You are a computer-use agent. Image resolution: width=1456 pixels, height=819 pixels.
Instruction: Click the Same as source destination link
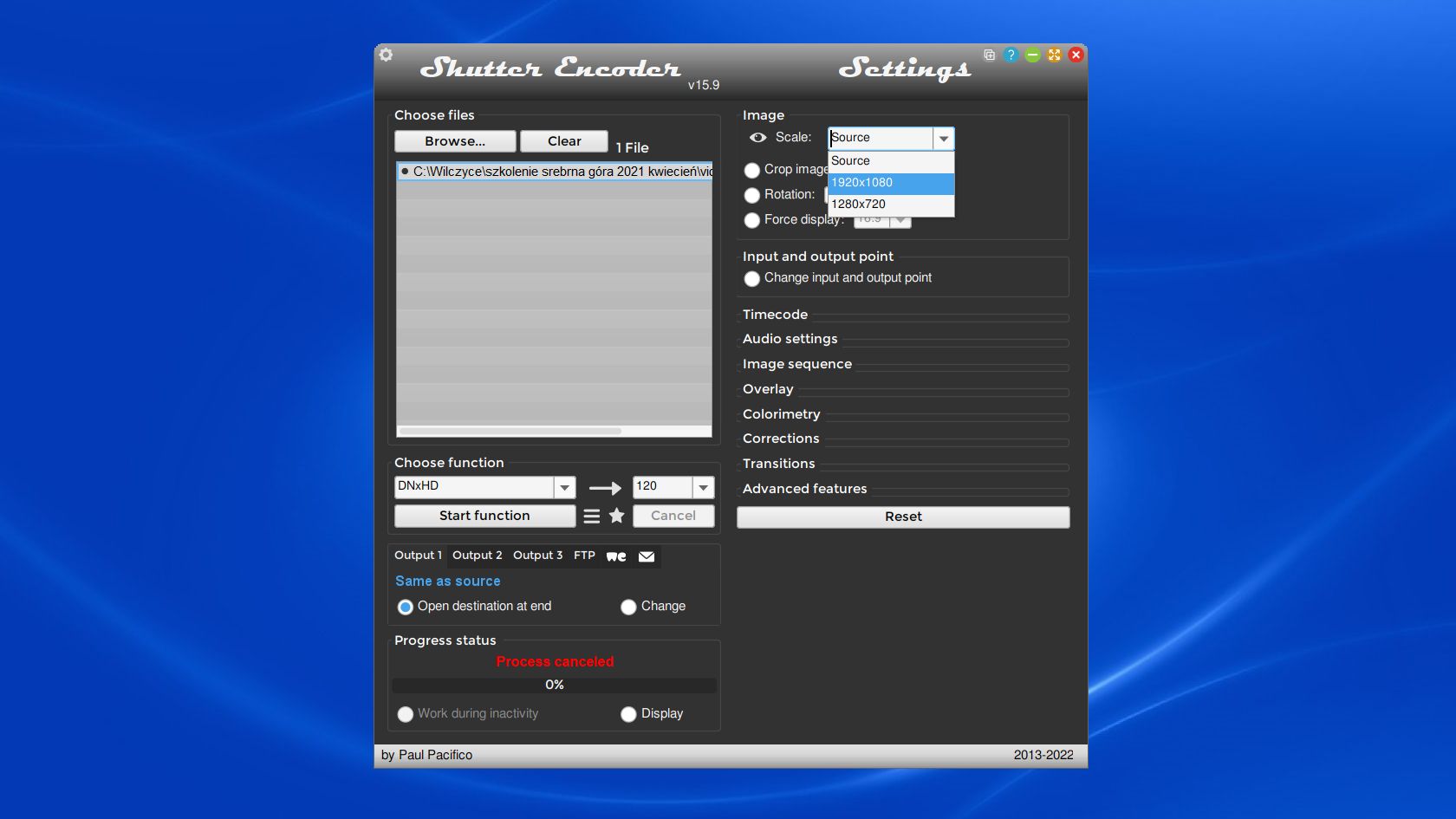pos(447,582)
